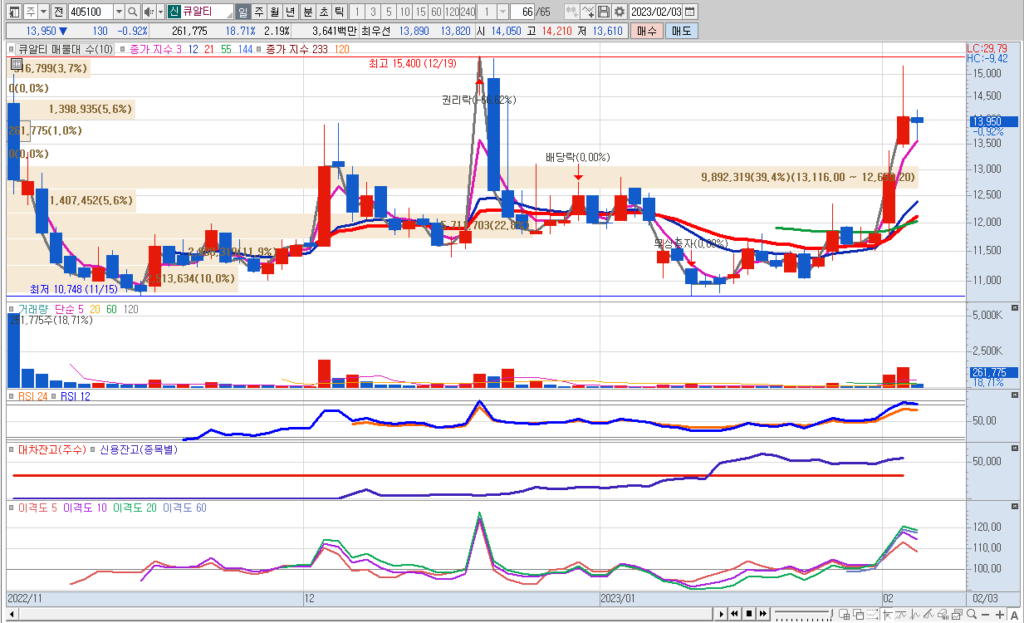
Task: Select the daily (일) chart period
Action: coord(243,11)
